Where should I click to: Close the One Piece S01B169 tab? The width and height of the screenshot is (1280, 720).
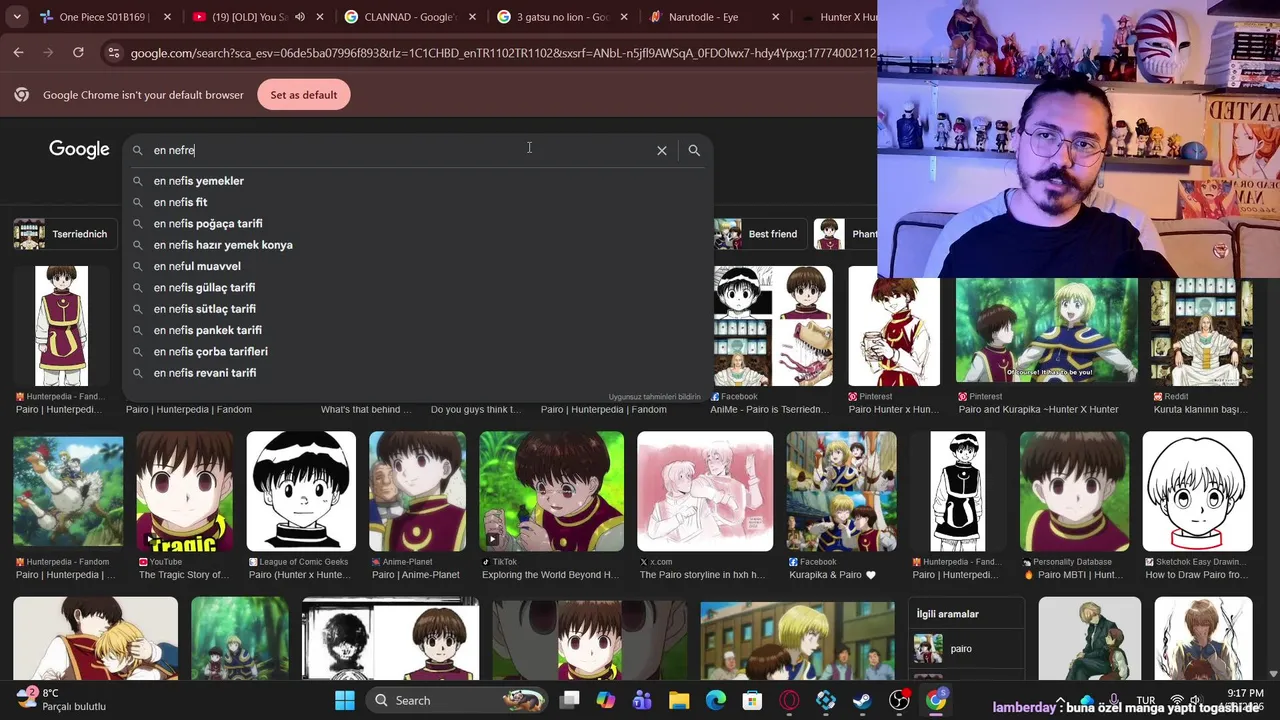[x=167, y=17]
